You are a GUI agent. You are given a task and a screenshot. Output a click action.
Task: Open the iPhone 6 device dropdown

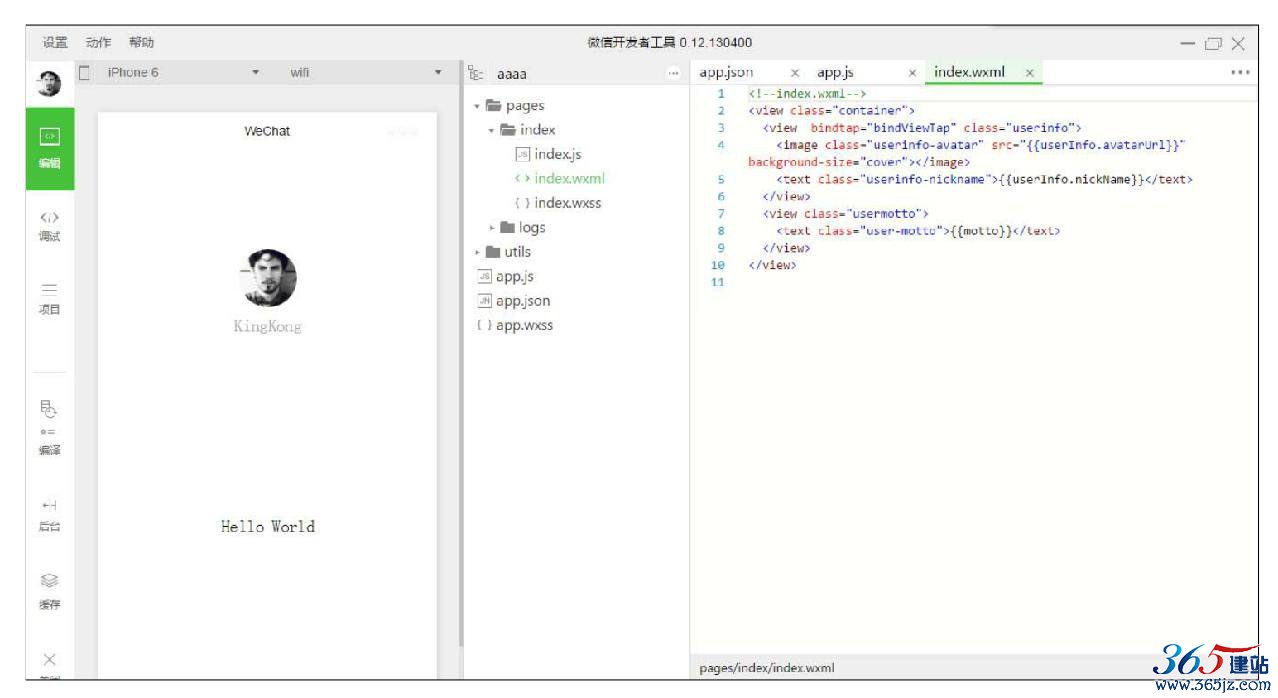[183, 72]
